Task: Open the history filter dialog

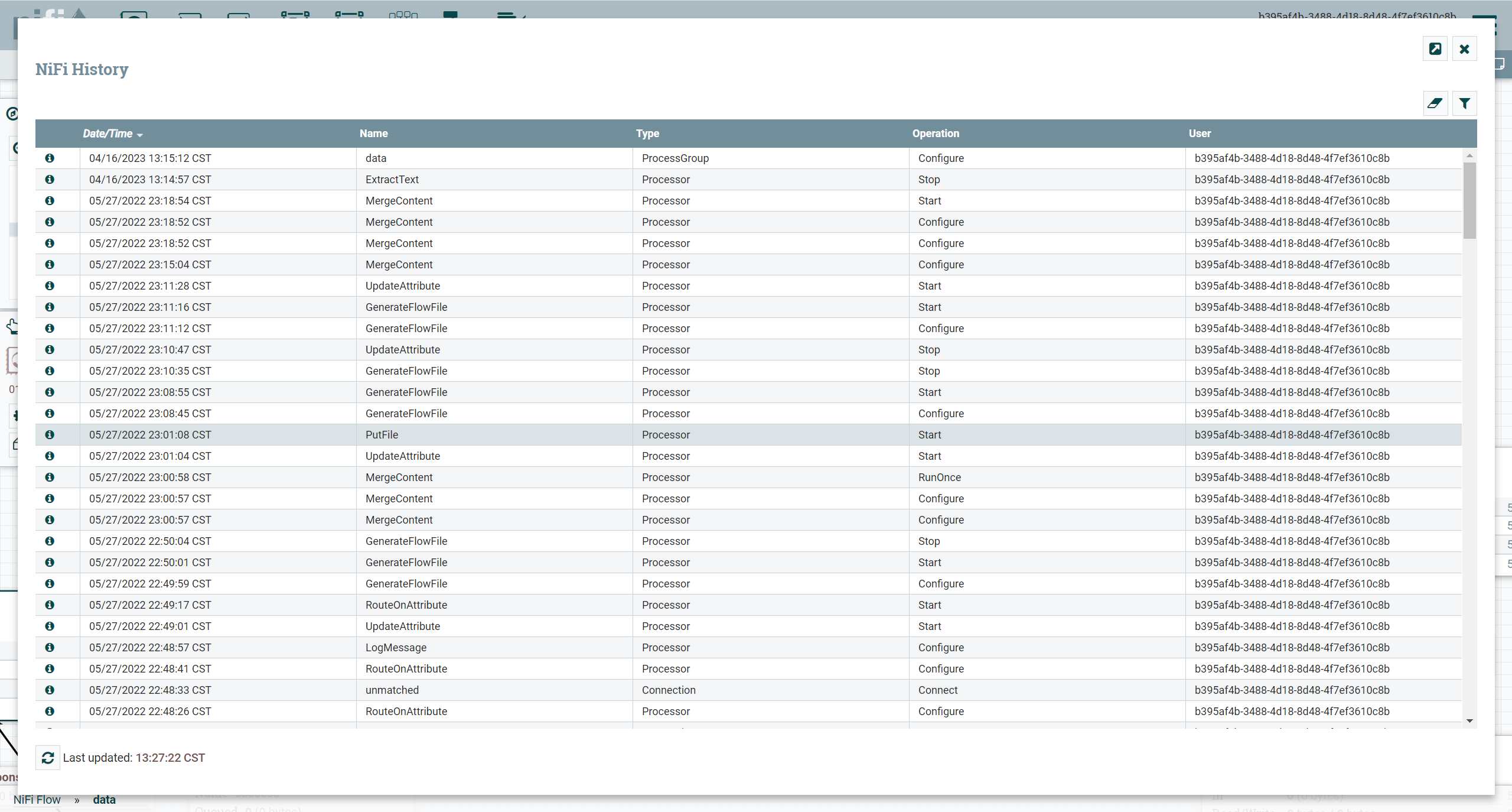Action: point(1464,103)
